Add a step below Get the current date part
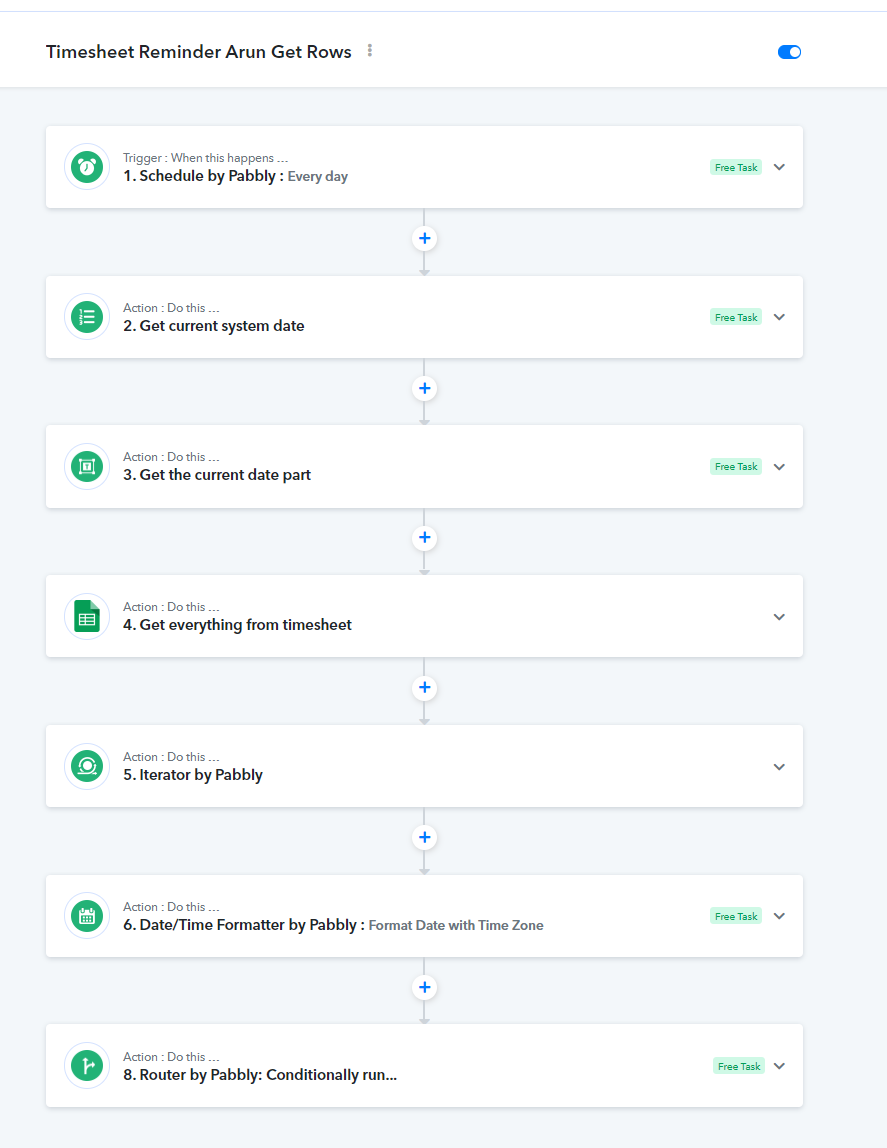Viewport: 887px width, 1148px height. click(424, 537)
